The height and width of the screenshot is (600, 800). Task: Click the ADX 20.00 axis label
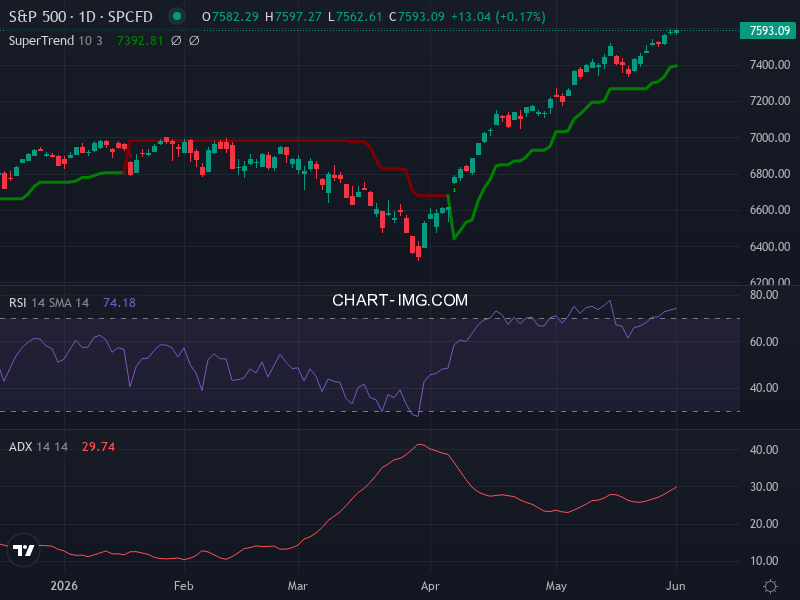tap(764, 524)
